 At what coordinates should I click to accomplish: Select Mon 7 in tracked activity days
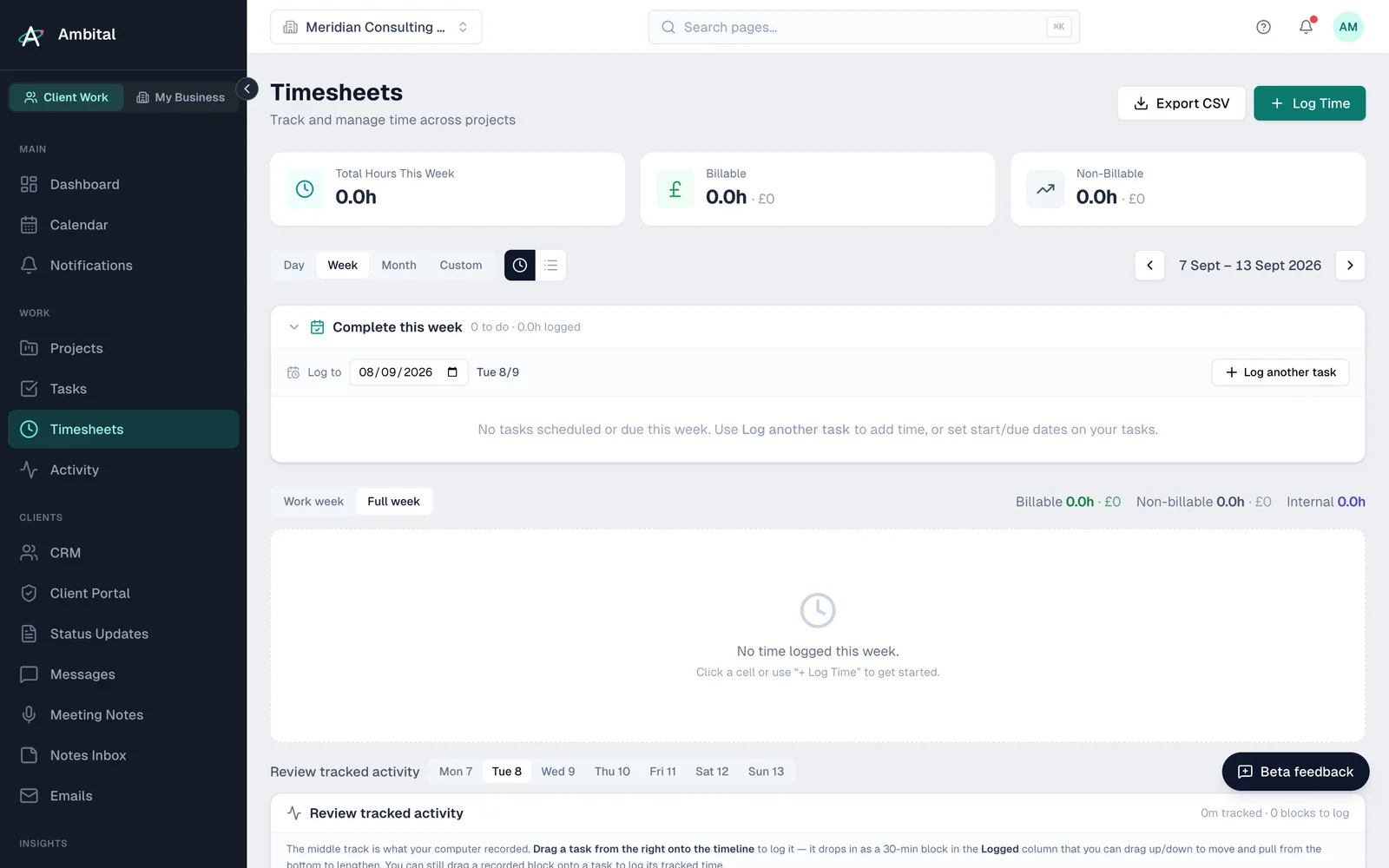(x=456, y=772)
